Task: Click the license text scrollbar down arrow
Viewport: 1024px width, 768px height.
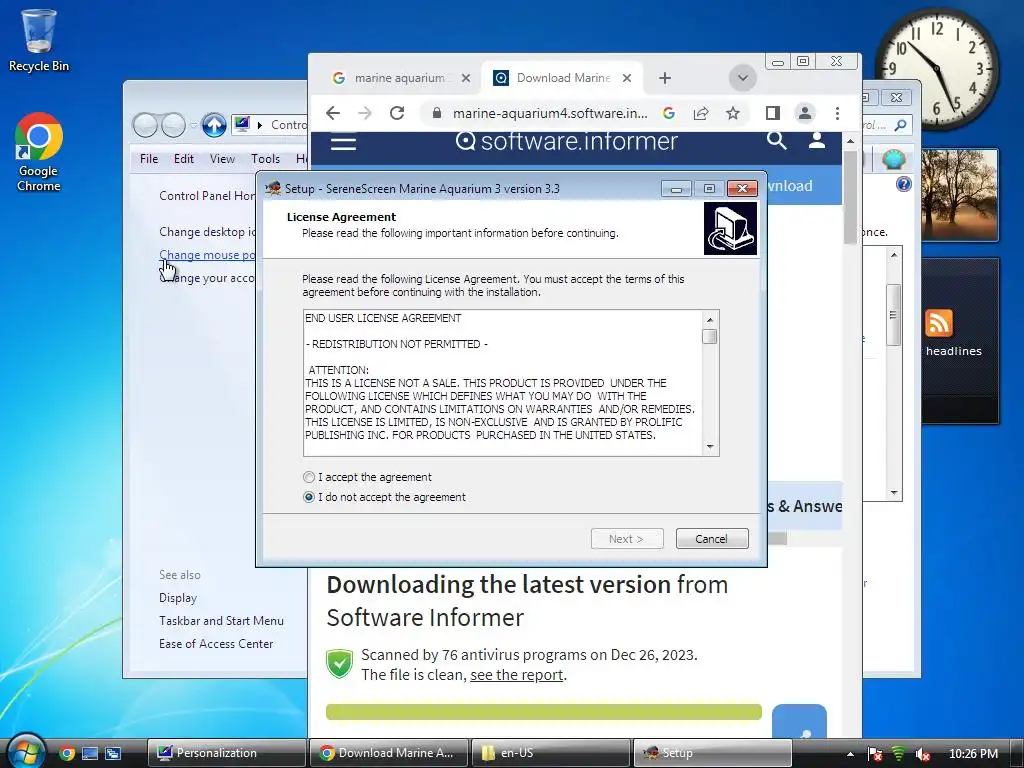Action: (x=710, y=447)
